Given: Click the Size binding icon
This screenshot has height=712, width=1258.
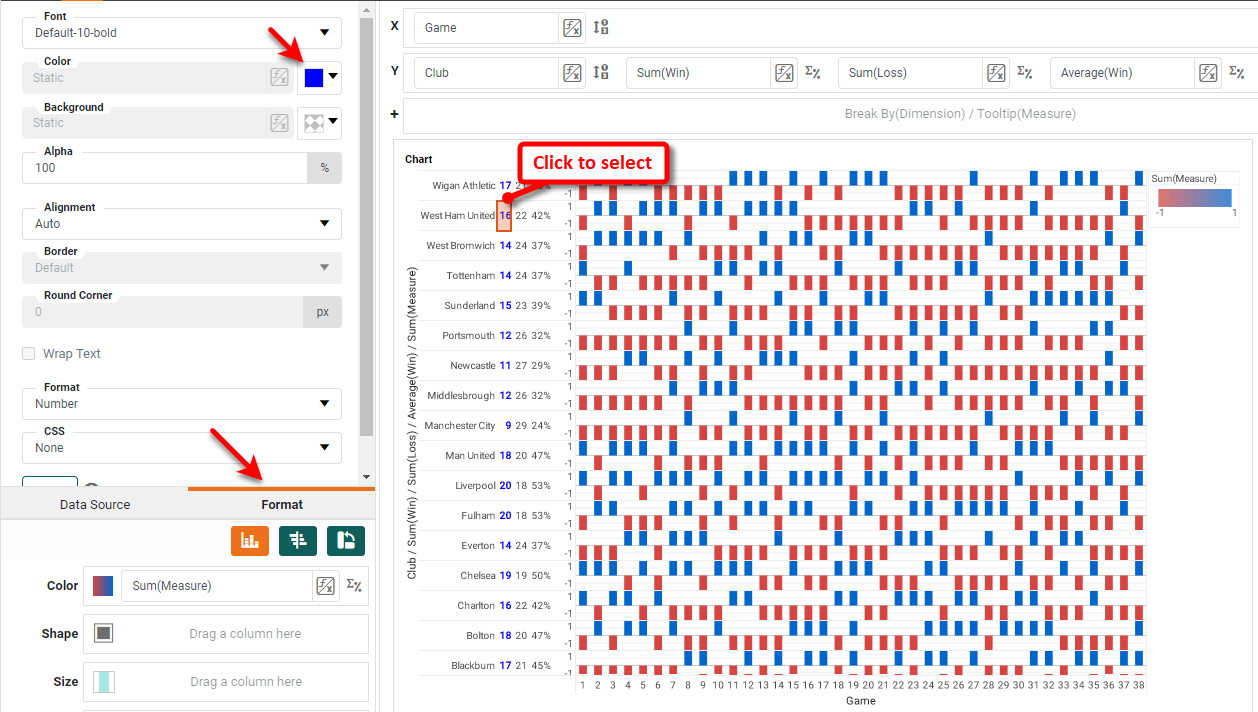Looking at the screenshot, I should 104,681.
